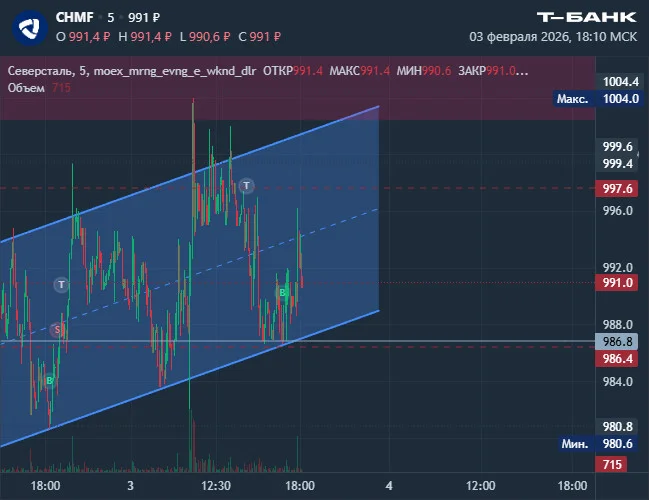Image resolution: width=649 pixels, height=500 pixels.
Task: Click the 992.0 price axis label
Action: [618, 267]
